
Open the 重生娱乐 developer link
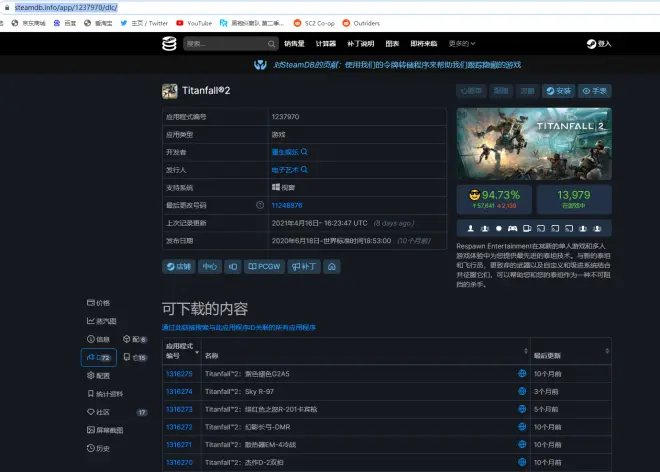[290, 152]
